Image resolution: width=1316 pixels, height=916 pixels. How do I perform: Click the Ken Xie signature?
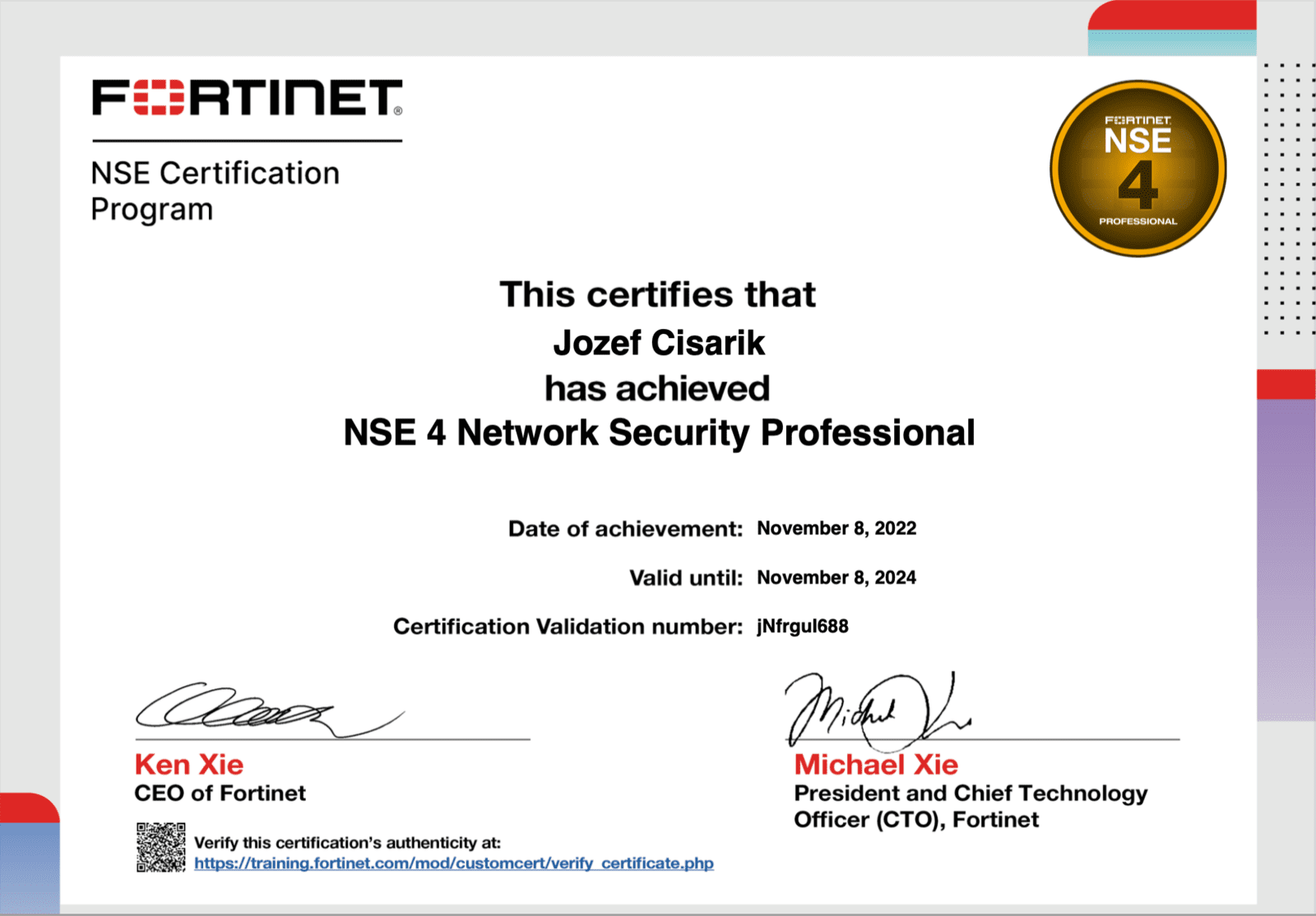click(x=270, y=709)
